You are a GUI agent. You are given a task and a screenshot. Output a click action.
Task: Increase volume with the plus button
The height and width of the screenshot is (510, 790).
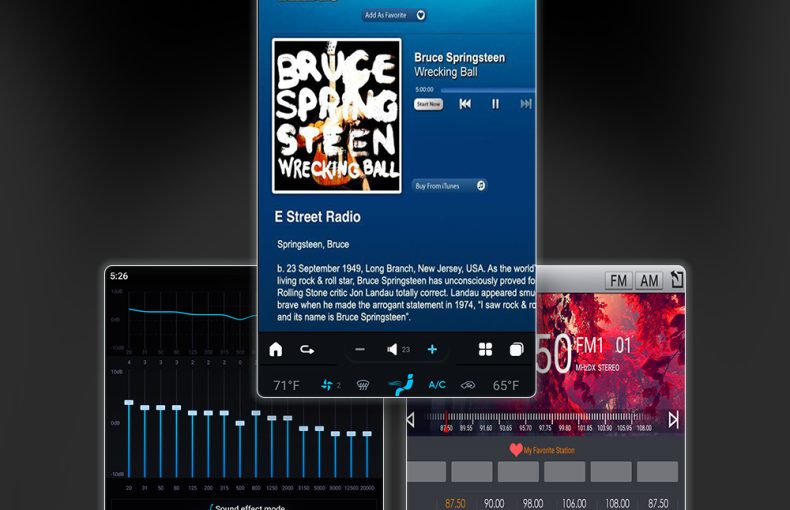432,349
